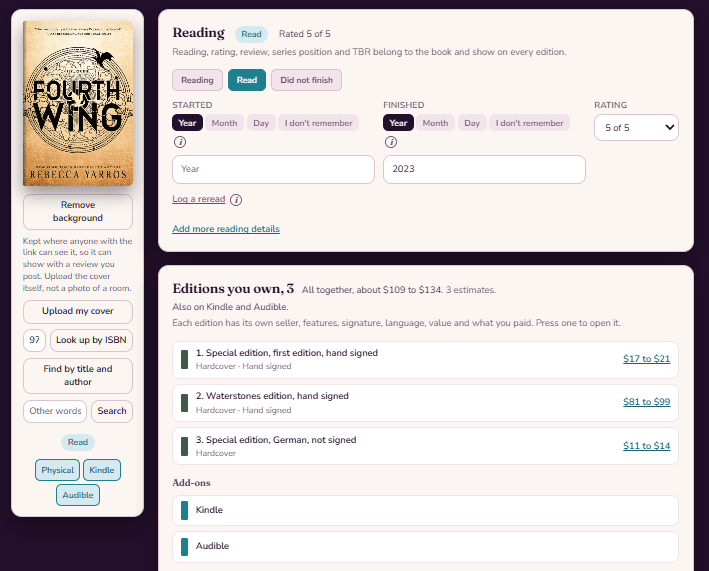
Task: Open Special edition, first edition, hand signed row
Action: pos(425,360)
